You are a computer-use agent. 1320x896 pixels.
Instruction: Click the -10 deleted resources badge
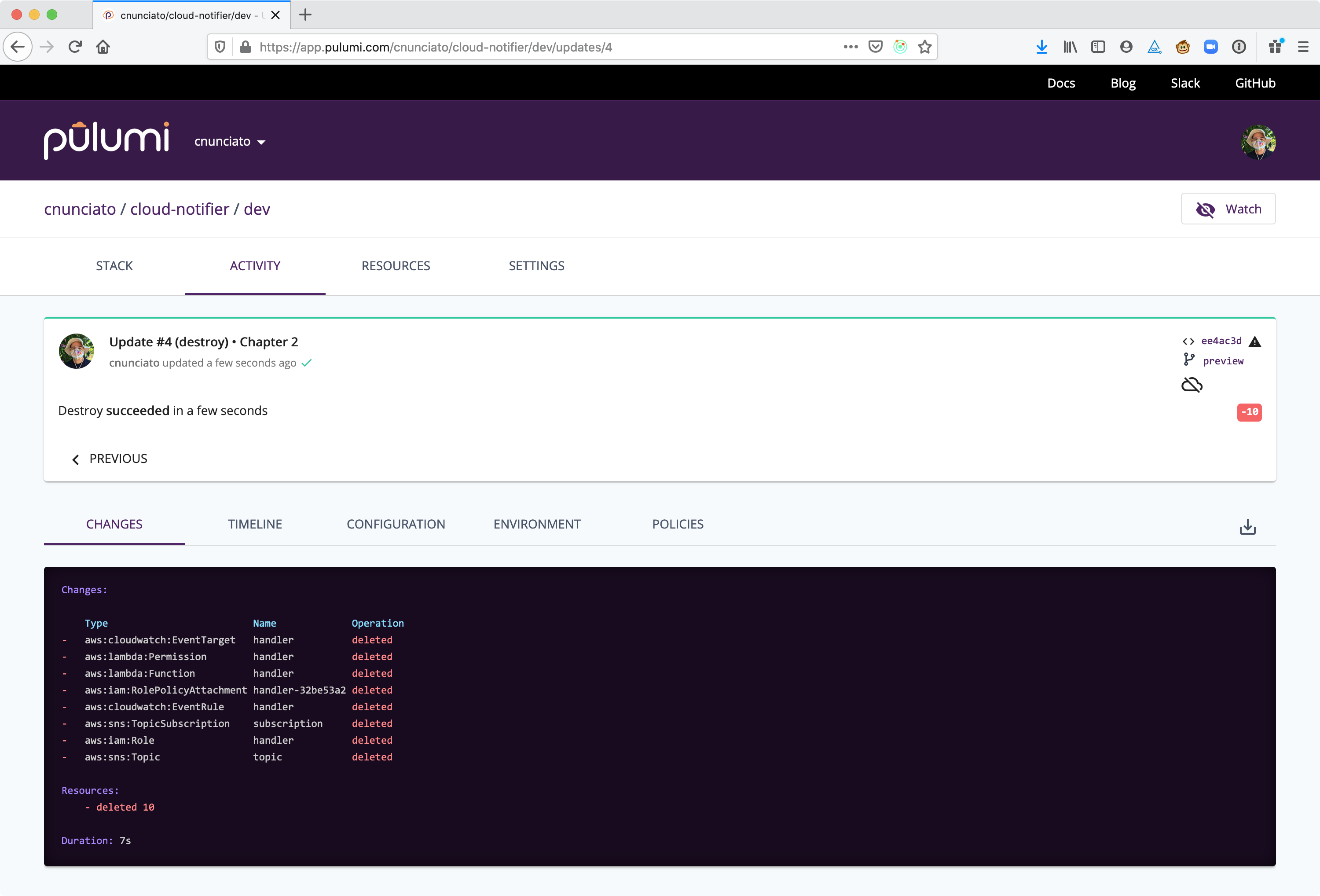pos(1249,412)
